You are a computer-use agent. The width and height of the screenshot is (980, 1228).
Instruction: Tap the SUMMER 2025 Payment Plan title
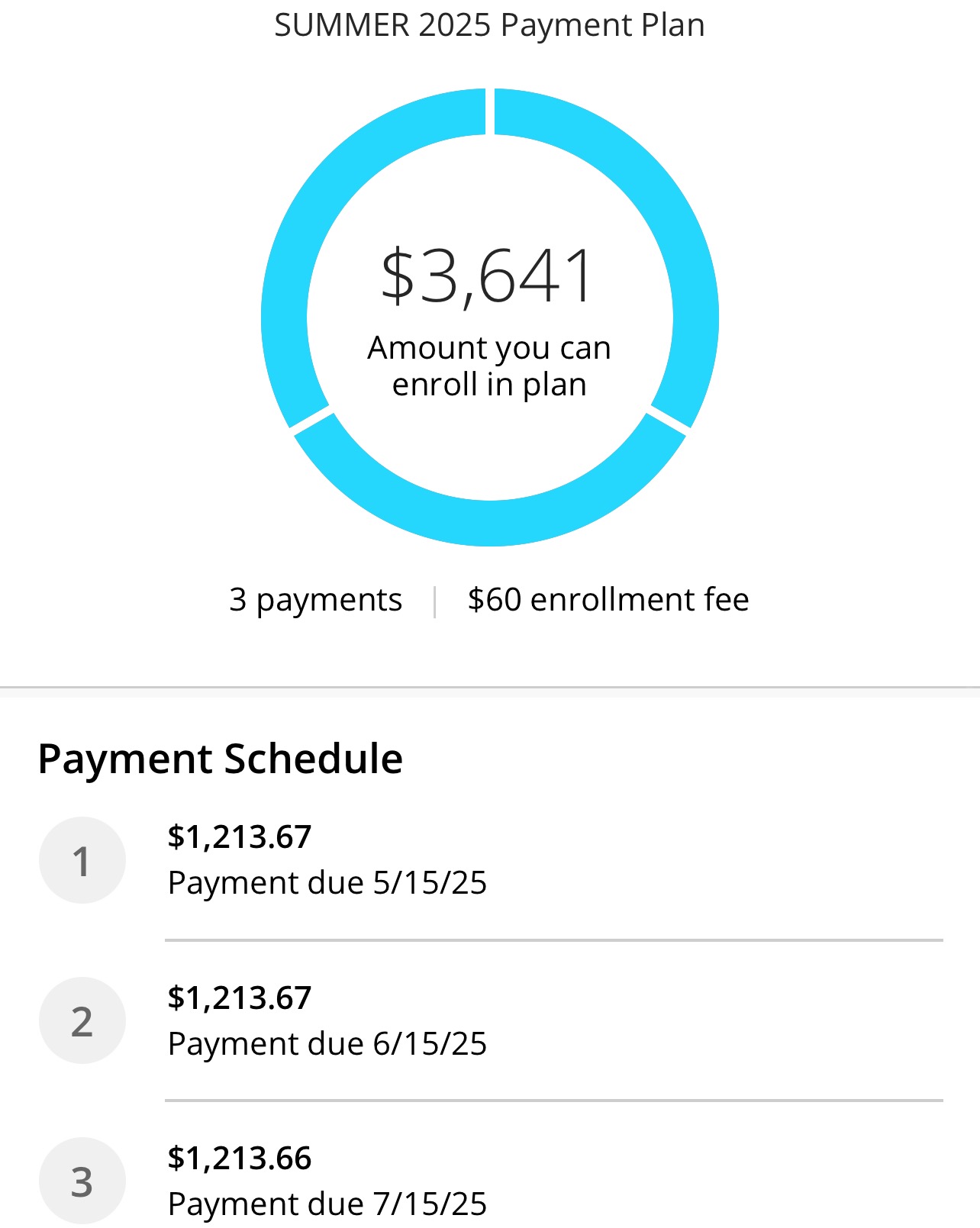(490, 25)
